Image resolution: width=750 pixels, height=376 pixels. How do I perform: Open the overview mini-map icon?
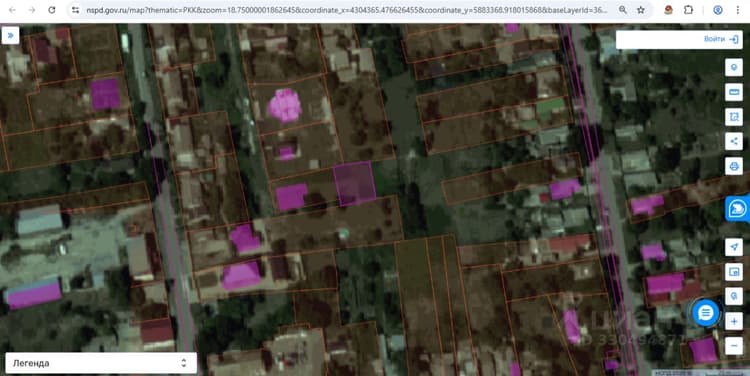[734, 272]
